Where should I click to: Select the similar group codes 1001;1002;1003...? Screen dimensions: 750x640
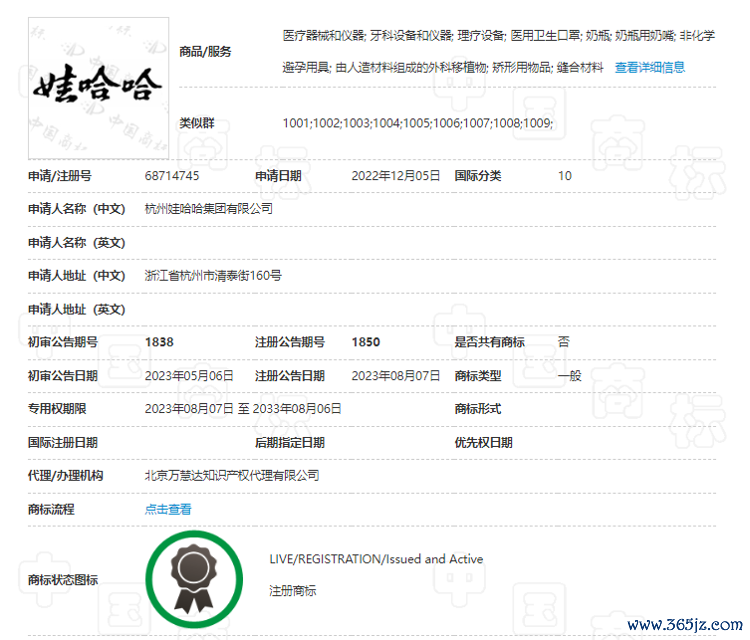(x=418, y=123)
